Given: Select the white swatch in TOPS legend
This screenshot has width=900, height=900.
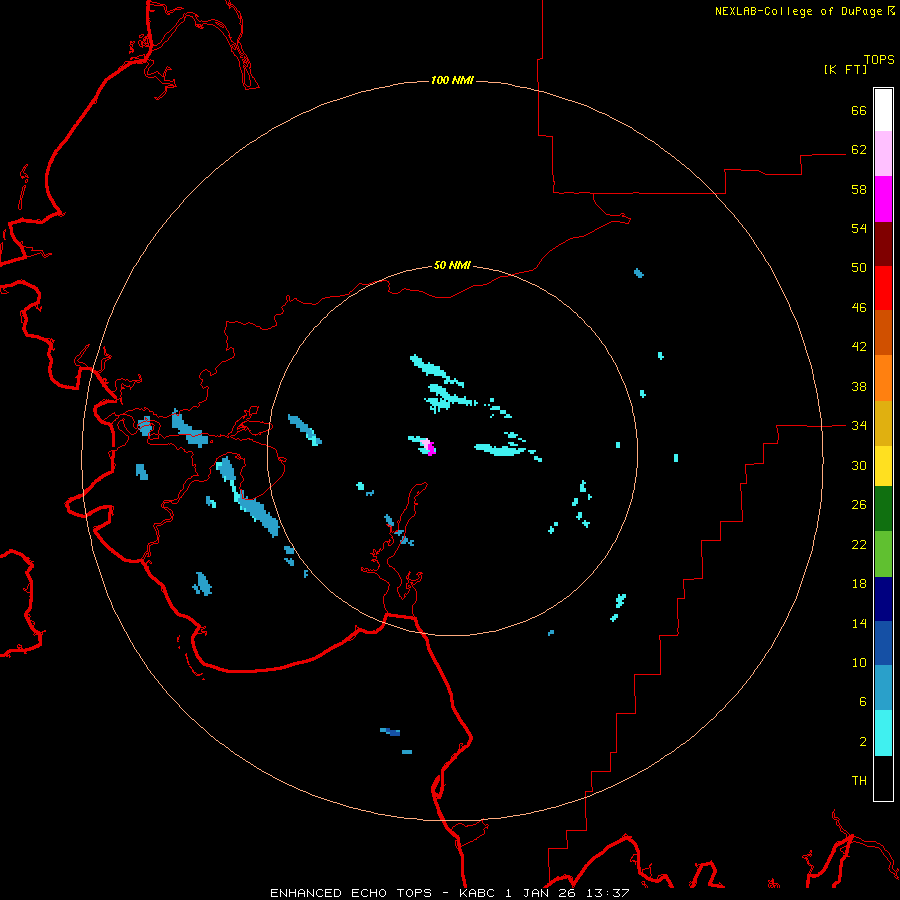Looking at the screenshot, I should 883,110.
